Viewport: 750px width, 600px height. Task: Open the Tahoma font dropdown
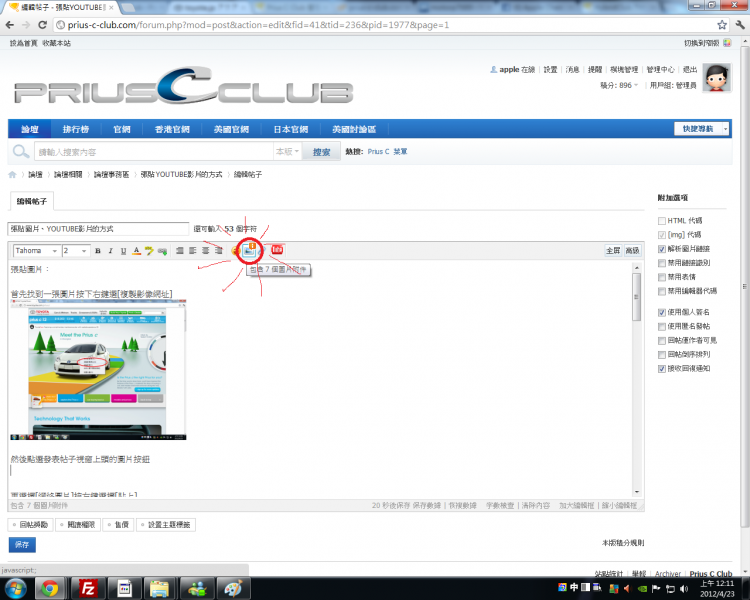36,251
